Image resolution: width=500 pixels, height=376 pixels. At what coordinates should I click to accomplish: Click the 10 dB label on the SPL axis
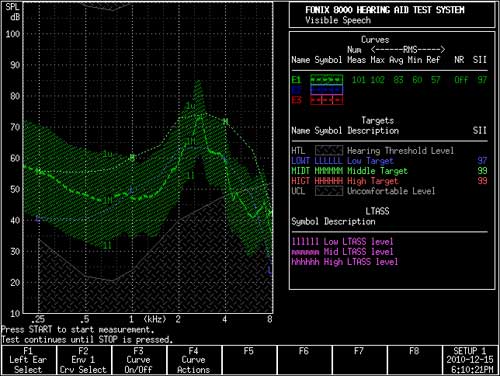tap(15, 314)
